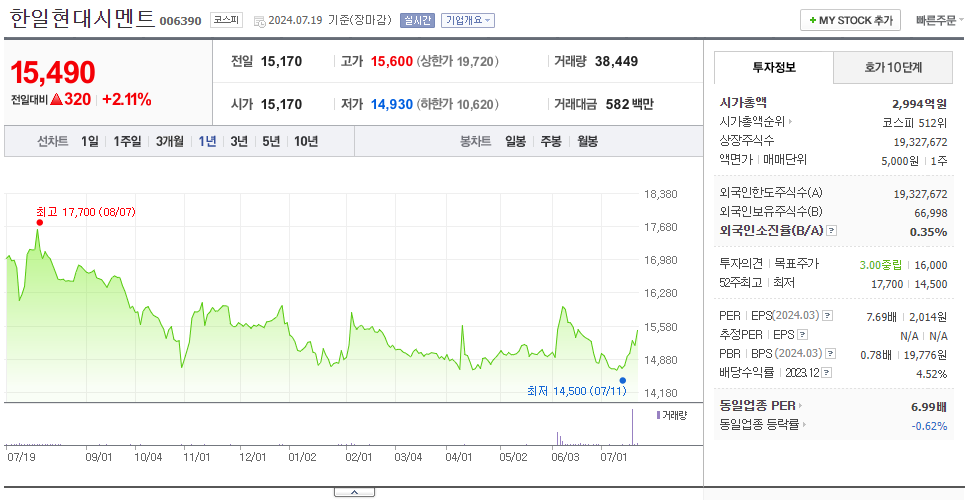Image resolution: width=968 pixels, height=500 pixels.
Task: Click the stock code 006390
Action: pos(180,21)
